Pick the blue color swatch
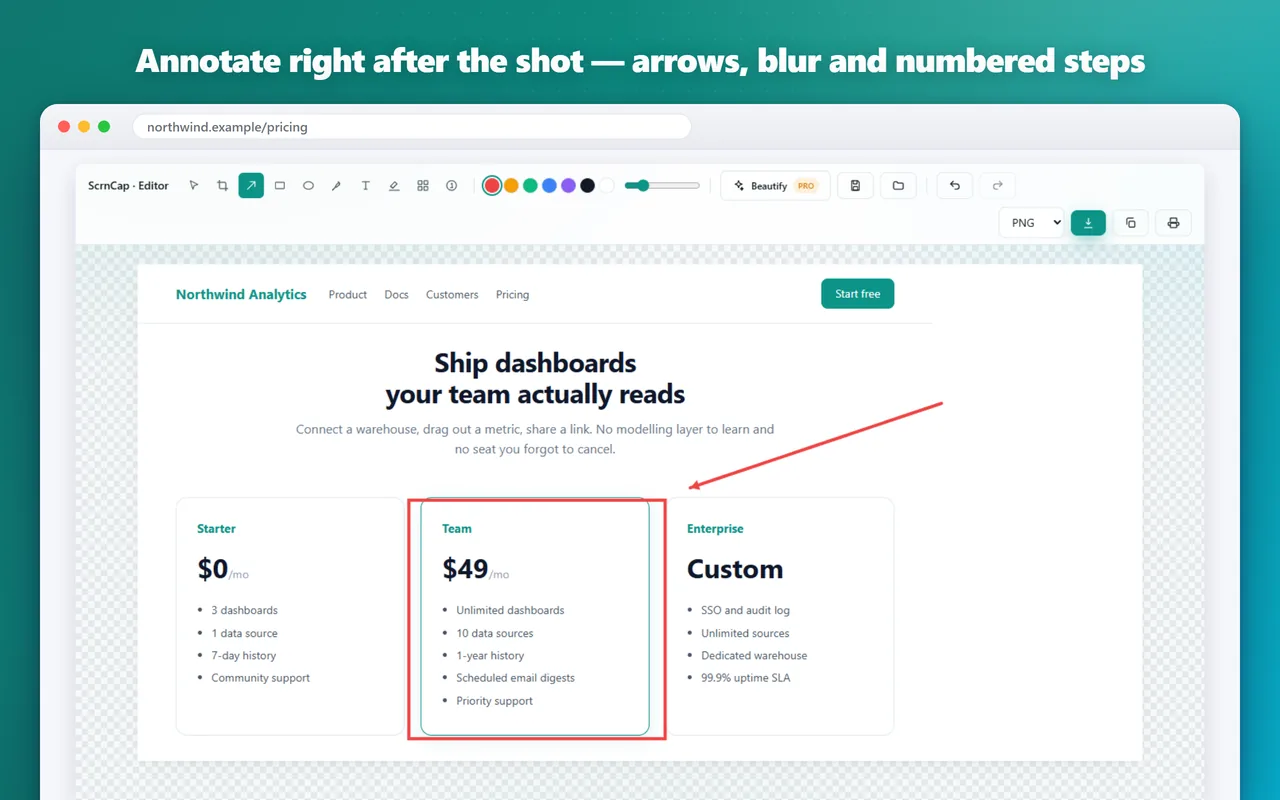The height and width of the screenshot is (800, 1280). [x=549, y=185]
